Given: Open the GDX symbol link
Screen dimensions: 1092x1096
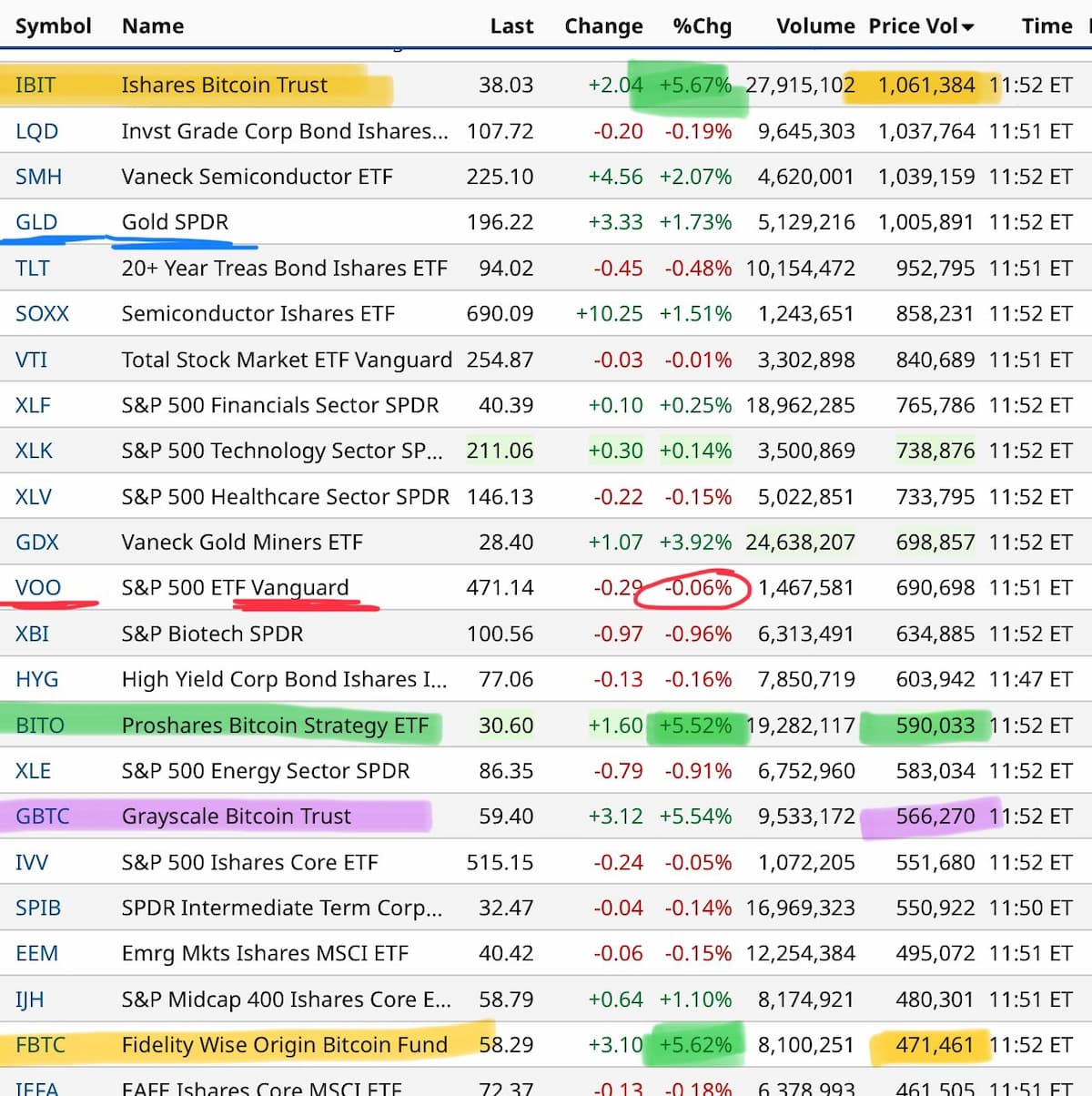Looking at the screenshot, I should point(37,543).
